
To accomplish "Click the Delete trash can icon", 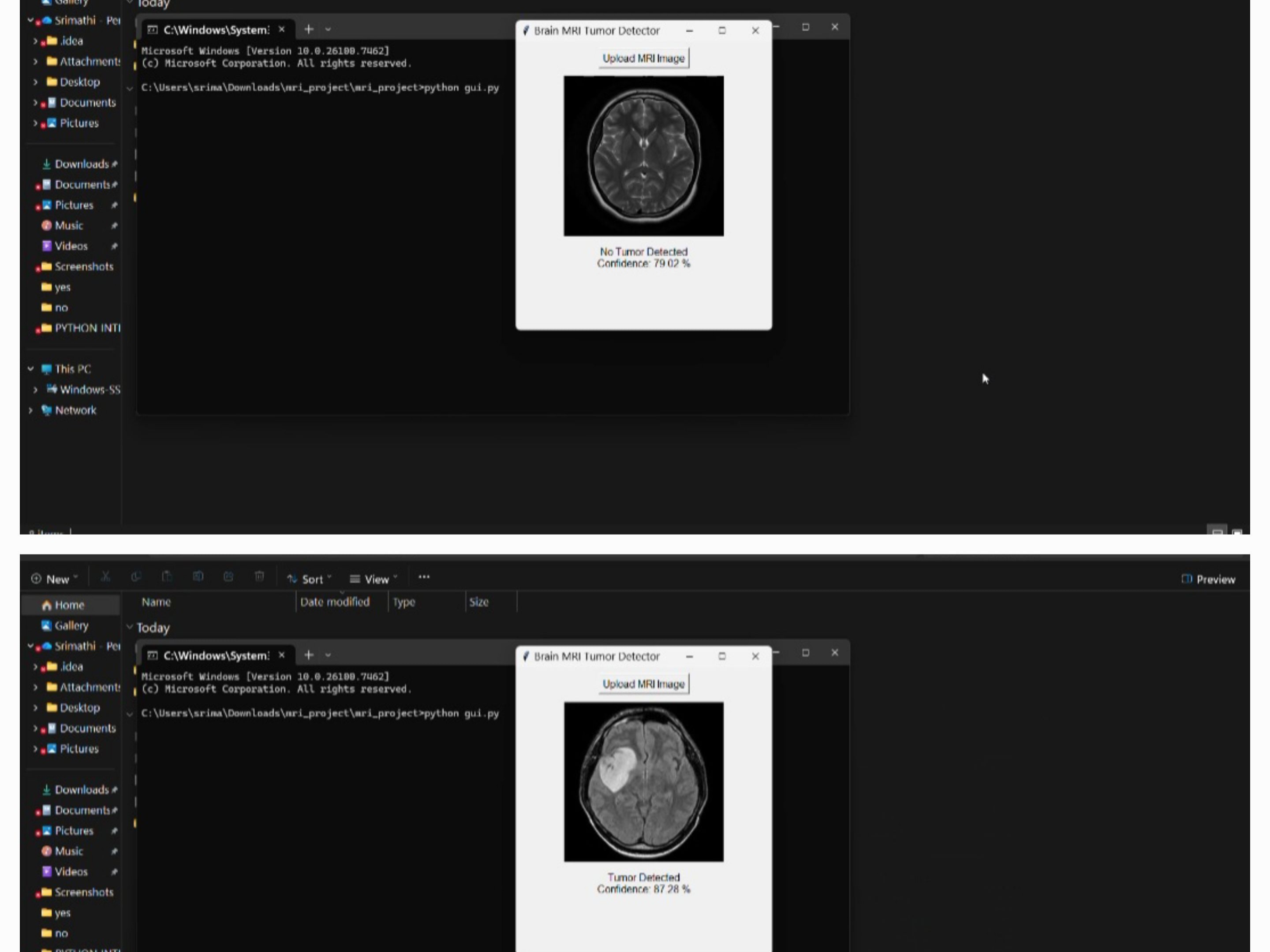I will point(259,576).
